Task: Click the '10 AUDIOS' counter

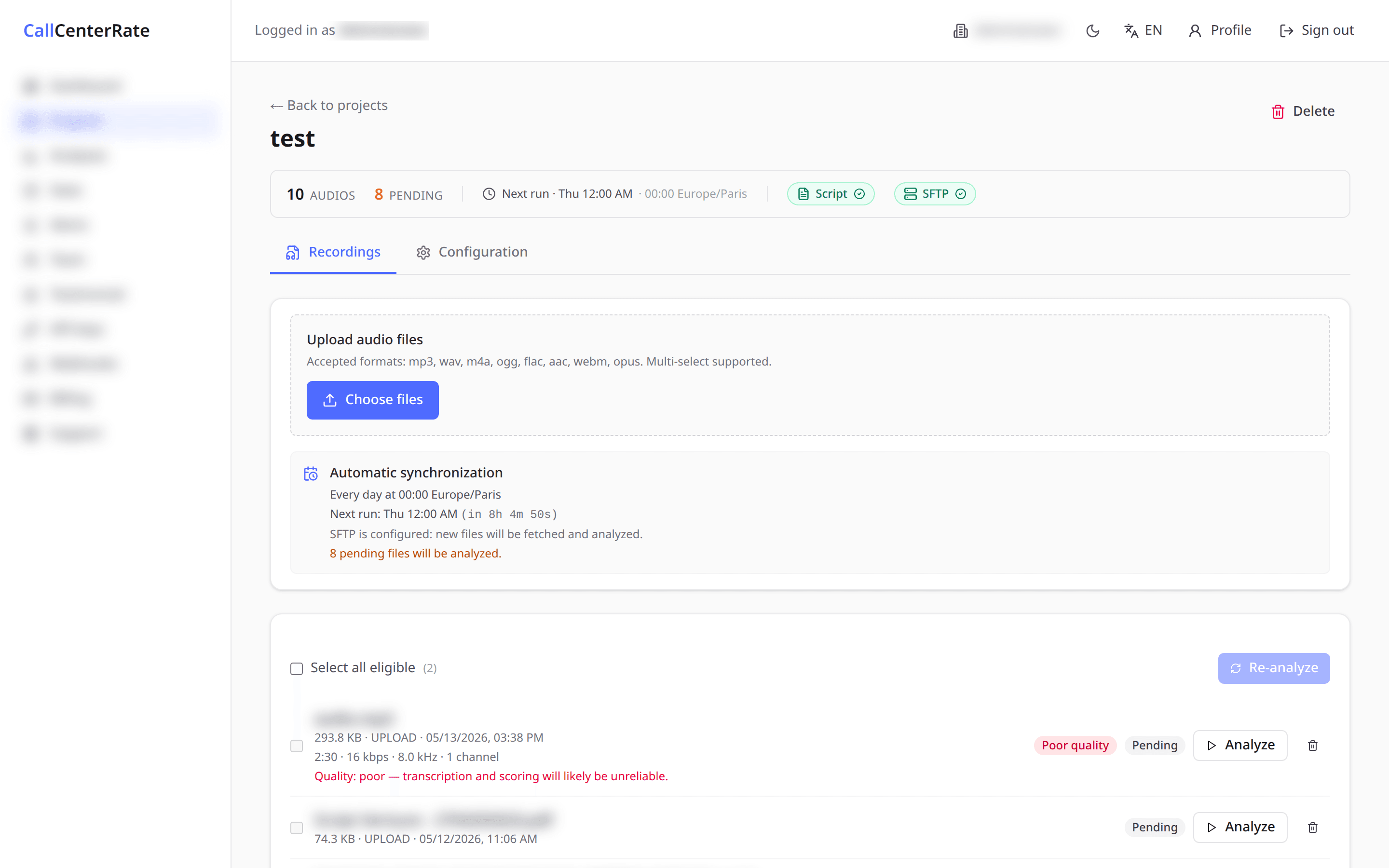Action: (x=321, y=195)
